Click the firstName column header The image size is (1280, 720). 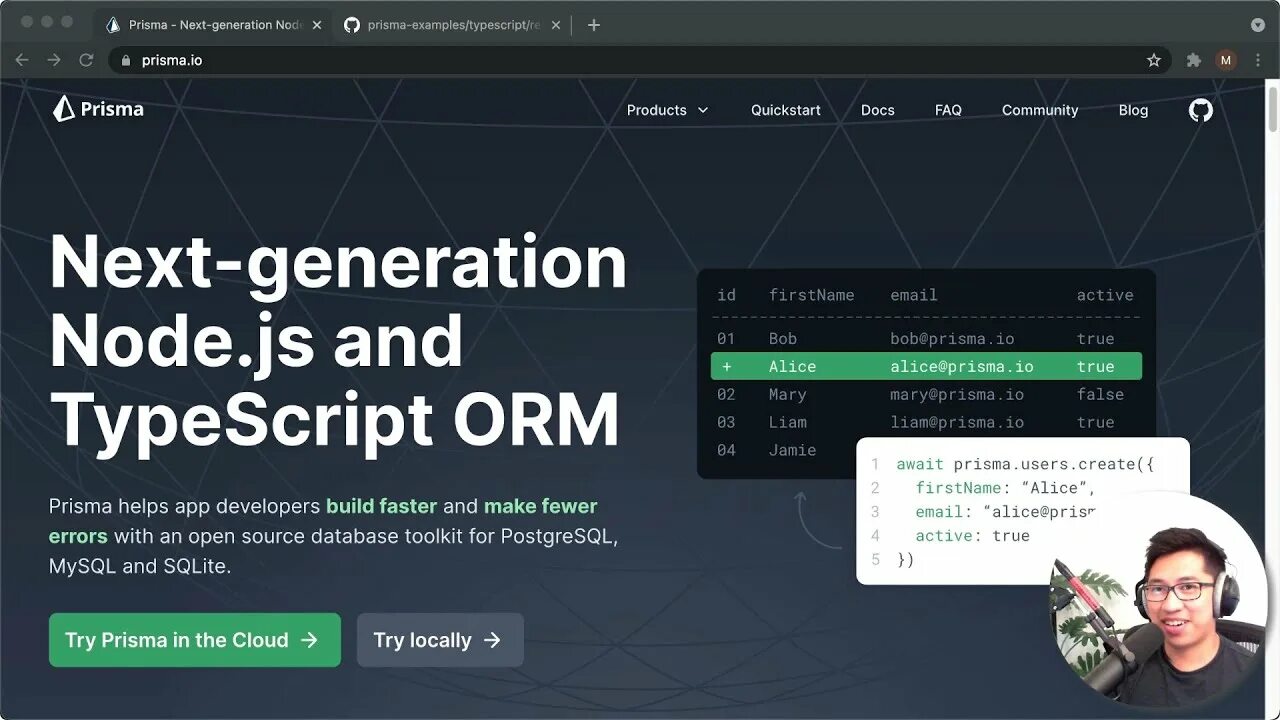[x=811, y=295]
